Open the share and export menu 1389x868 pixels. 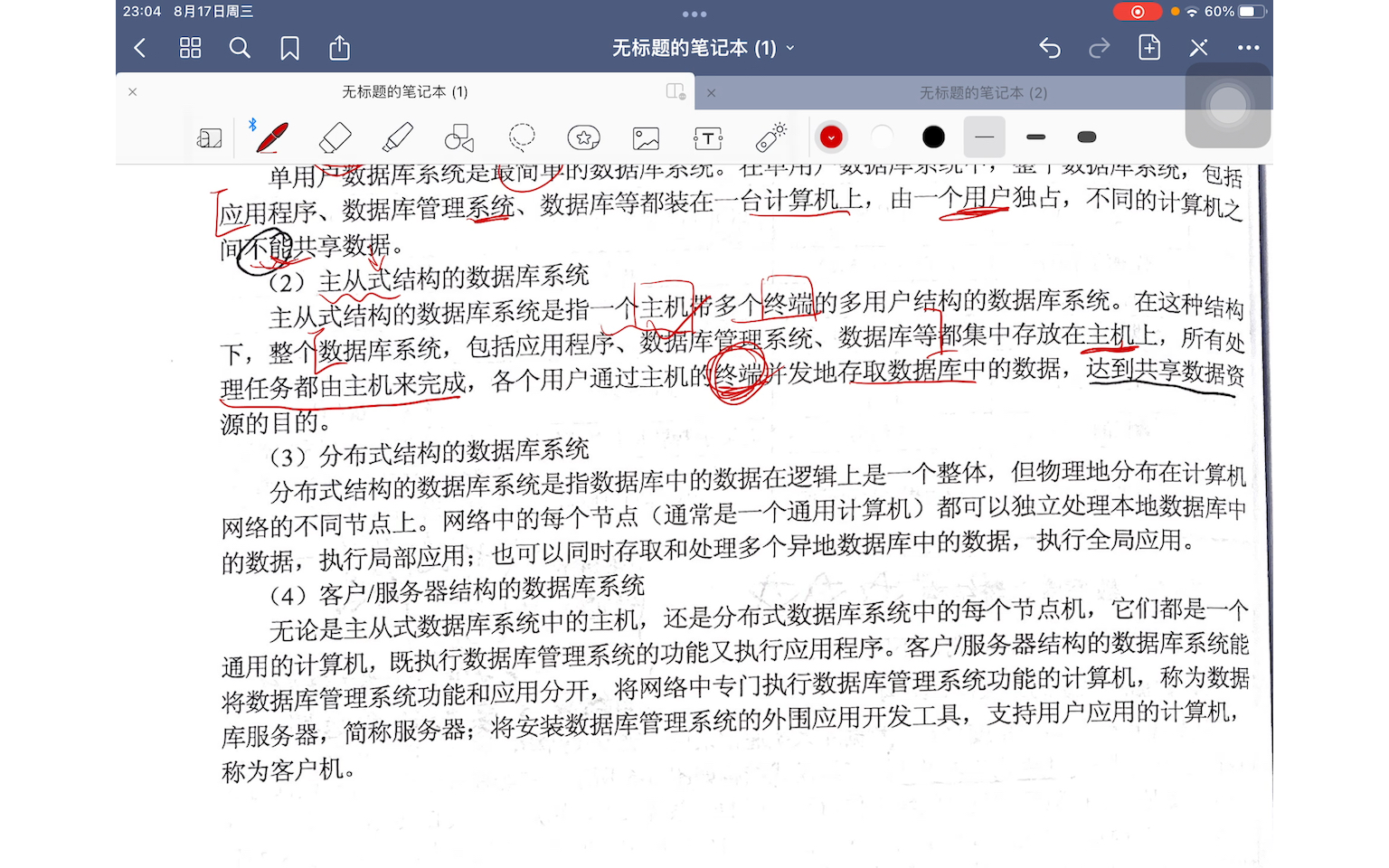point(339,48)
